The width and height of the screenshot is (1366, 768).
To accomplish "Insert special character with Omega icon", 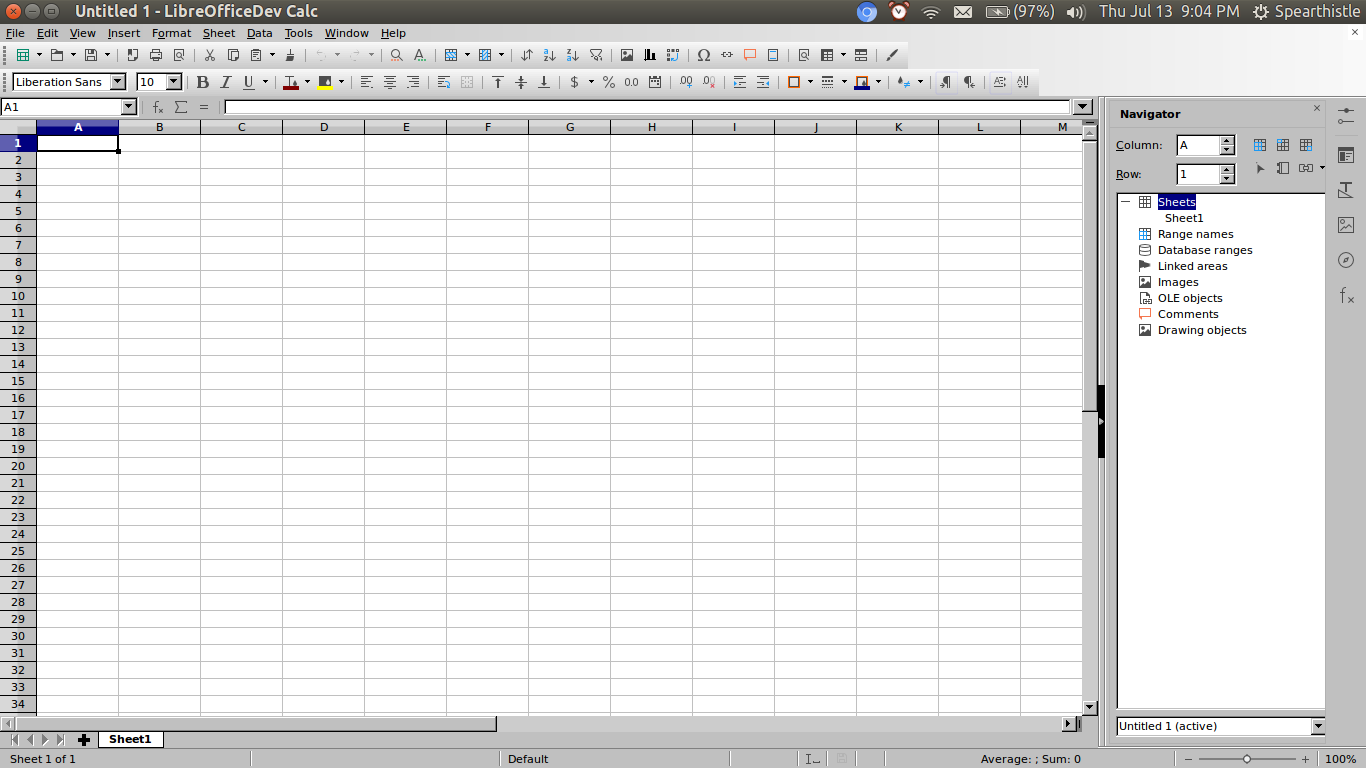I will tap(704, 55).
